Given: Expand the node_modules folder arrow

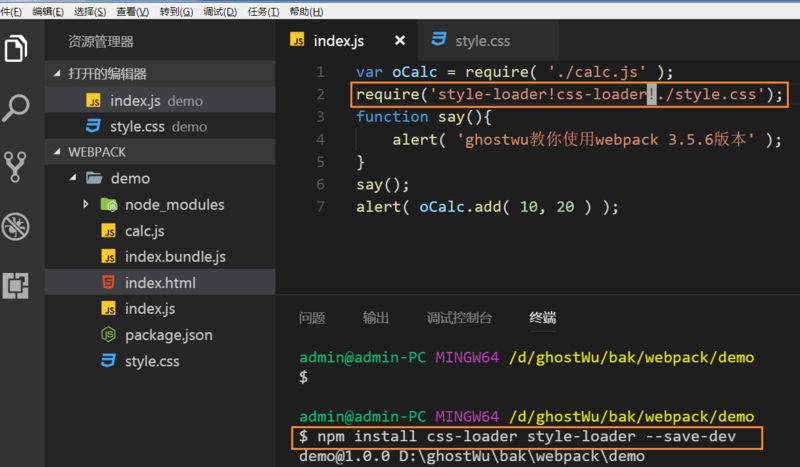Looking at the screenshot, I should click(86, 204).
